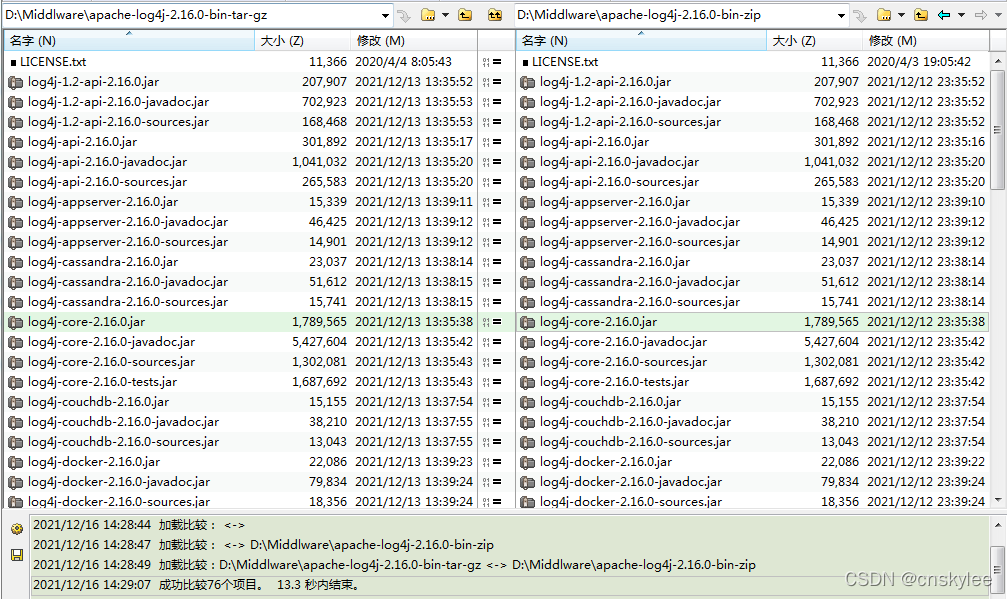The width and height of the screenshot is (1007, 599).
Task: Click the equal sign for log4j-docker-2.16.0.jar row
Action: click(497, 462)
